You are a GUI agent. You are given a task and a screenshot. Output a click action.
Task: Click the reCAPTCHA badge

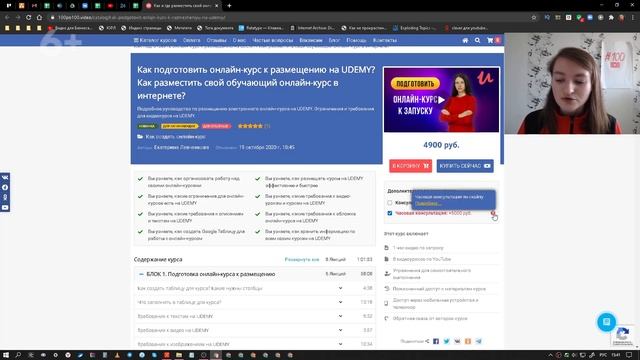tap(623, 336)
